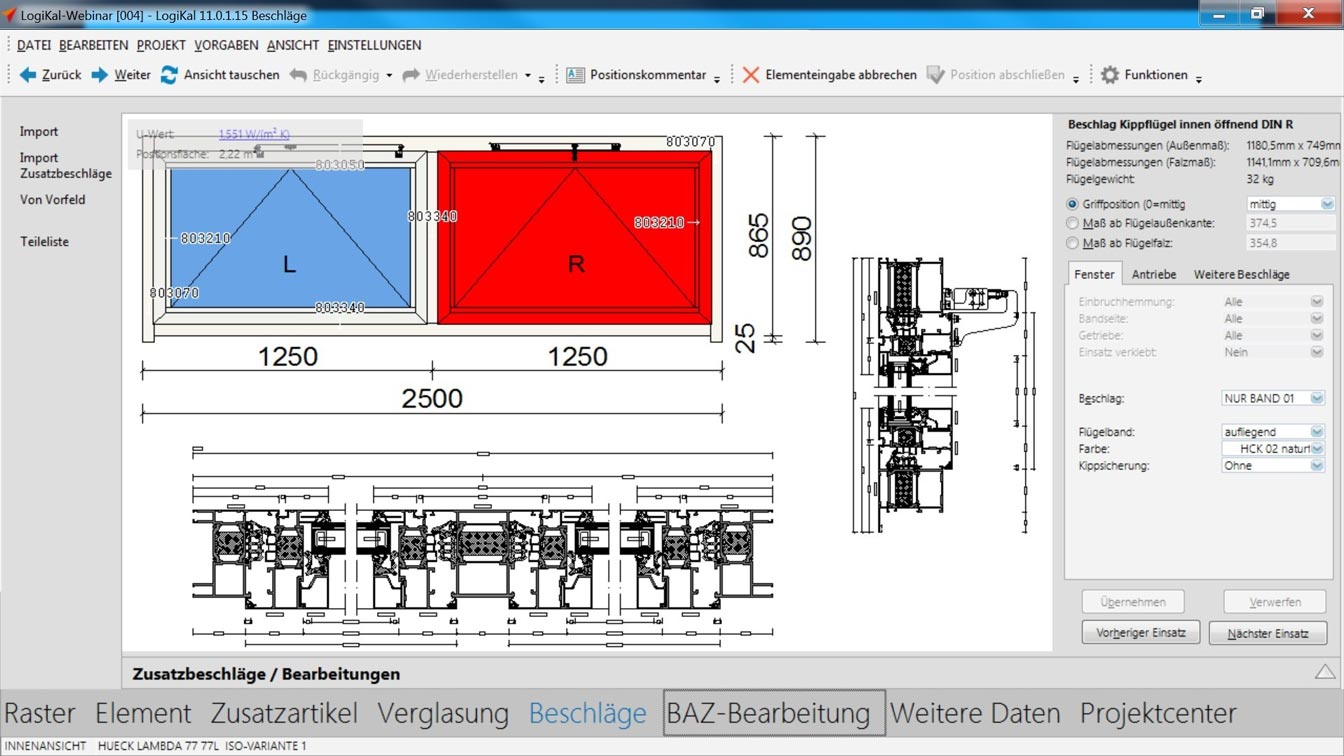Open the U-Wert value link

point(254,134)
